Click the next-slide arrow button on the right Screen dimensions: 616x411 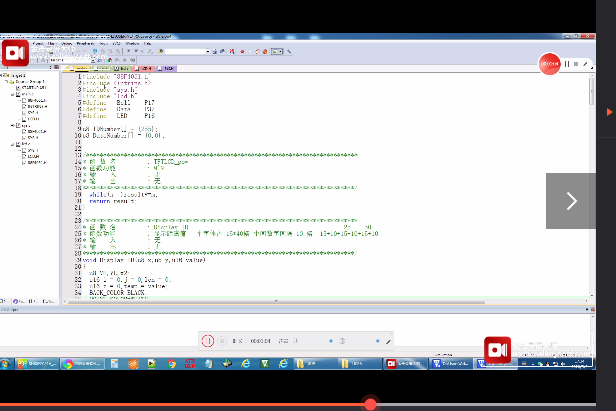click(x=571, y=201)
